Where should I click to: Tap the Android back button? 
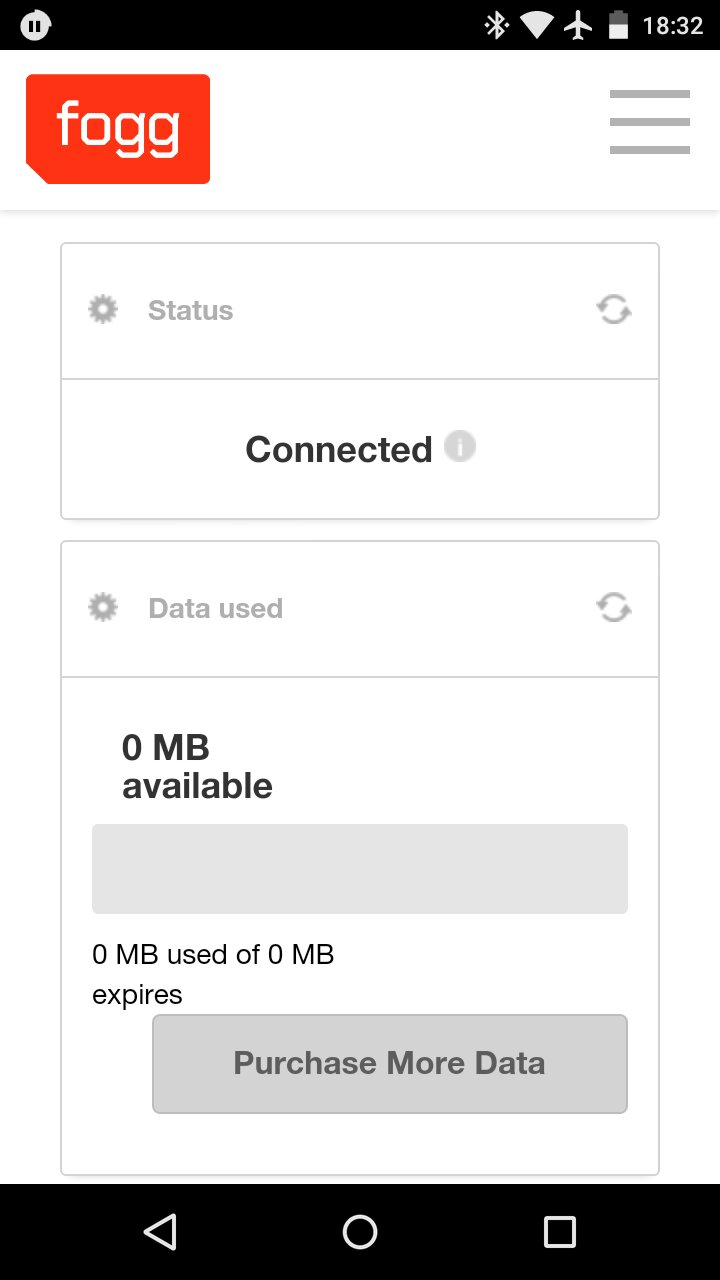160,1232
